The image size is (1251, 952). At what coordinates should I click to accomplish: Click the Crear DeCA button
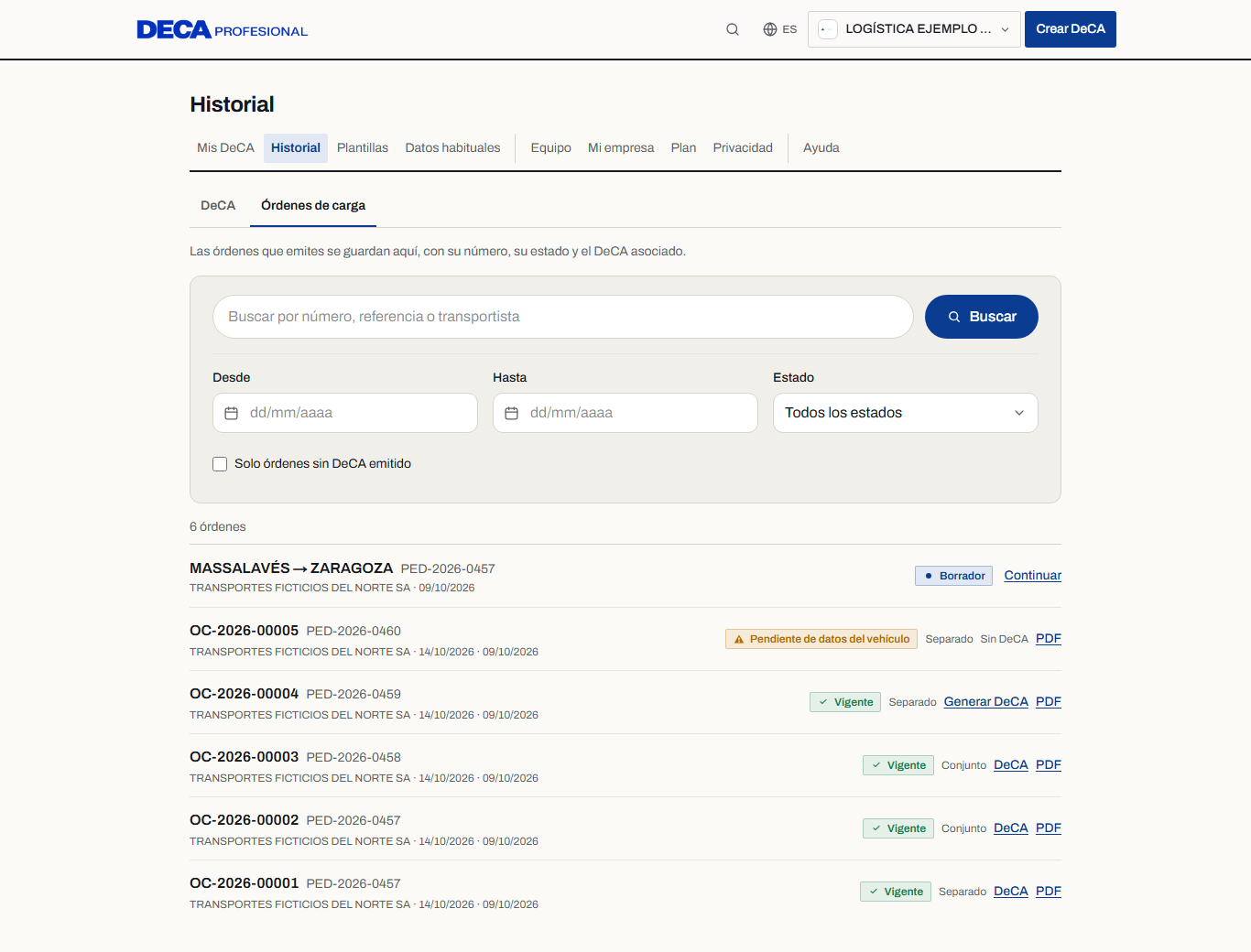pyautogui.click(x=1071, y=29)
